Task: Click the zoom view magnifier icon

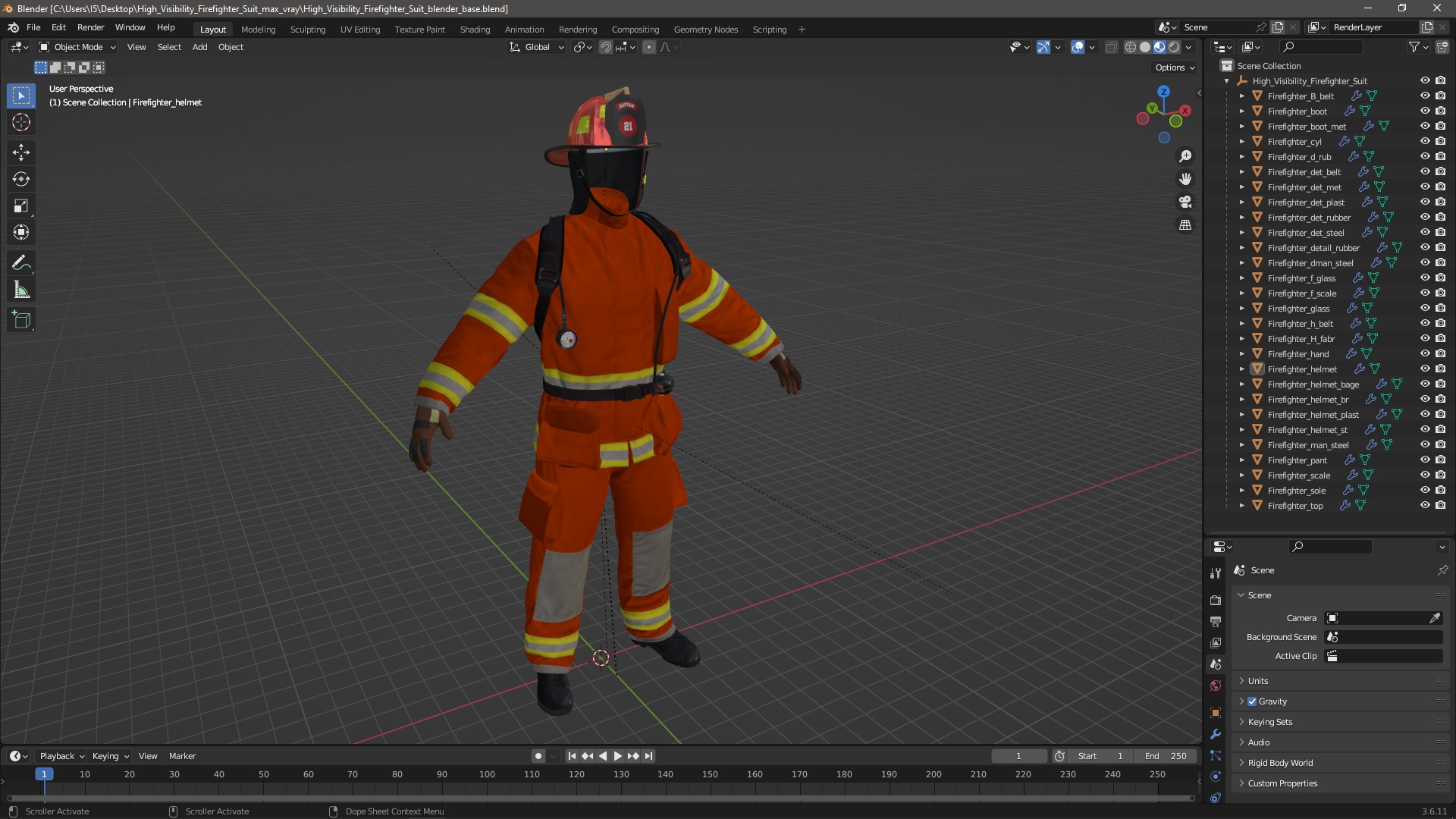Action: point(1185,156)
